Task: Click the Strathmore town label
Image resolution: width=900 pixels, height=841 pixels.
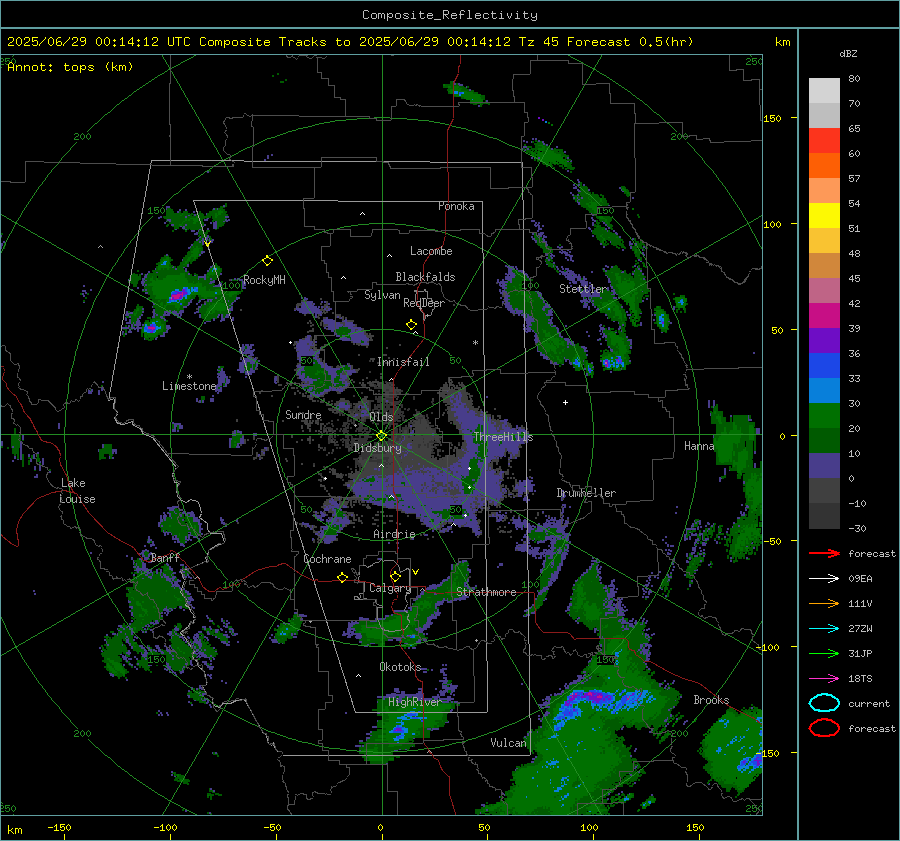Action: click(486, 592)
